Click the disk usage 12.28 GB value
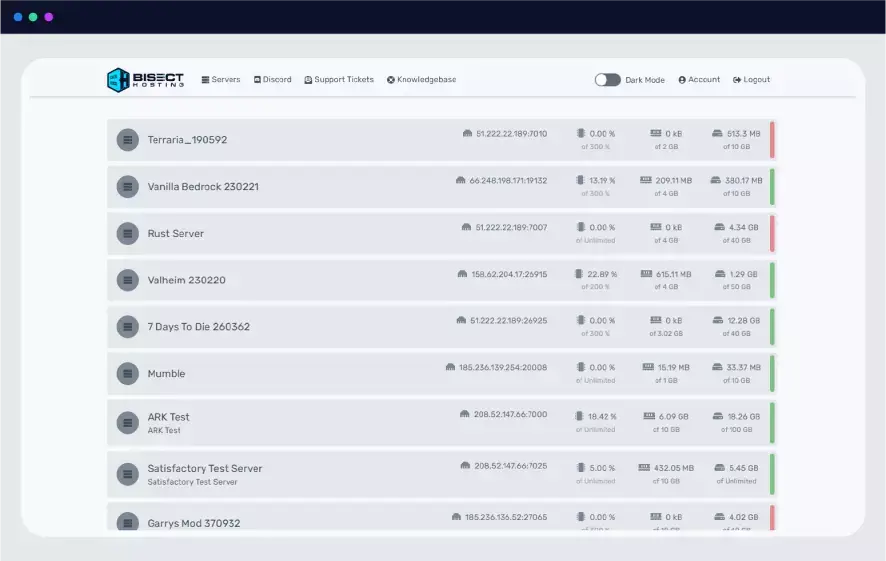 (x=744, y=321)
